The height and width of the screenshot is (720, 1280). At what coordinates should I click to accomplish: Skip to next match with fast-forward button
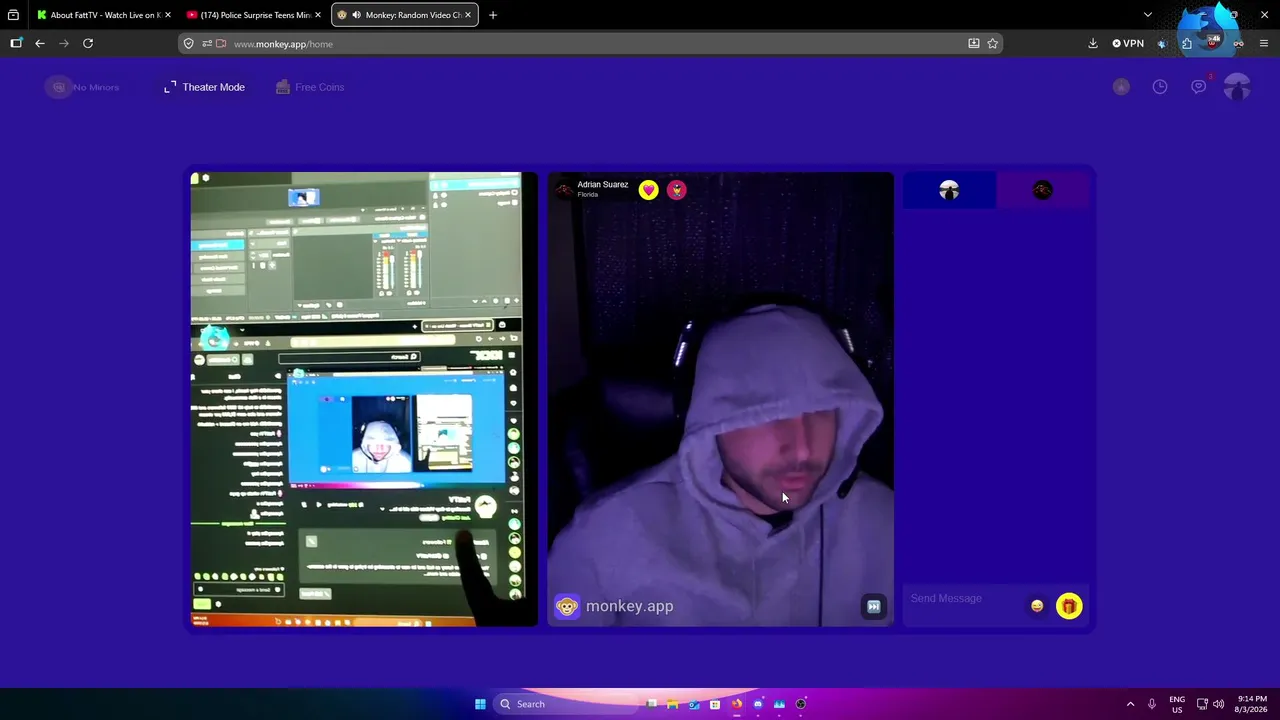[x=873, y=606]
